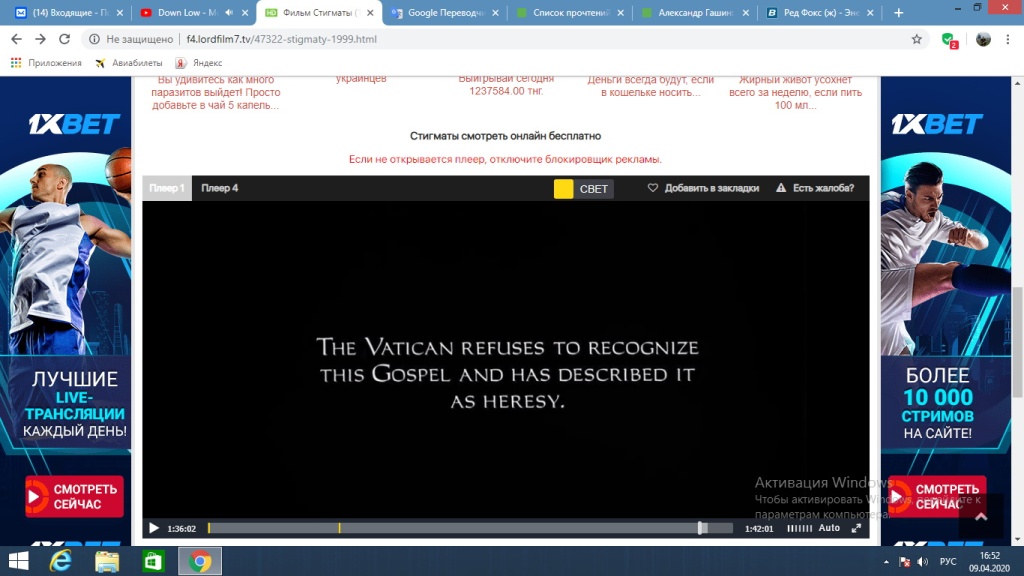Open the Chrome profile avatar

click(983, 39)
